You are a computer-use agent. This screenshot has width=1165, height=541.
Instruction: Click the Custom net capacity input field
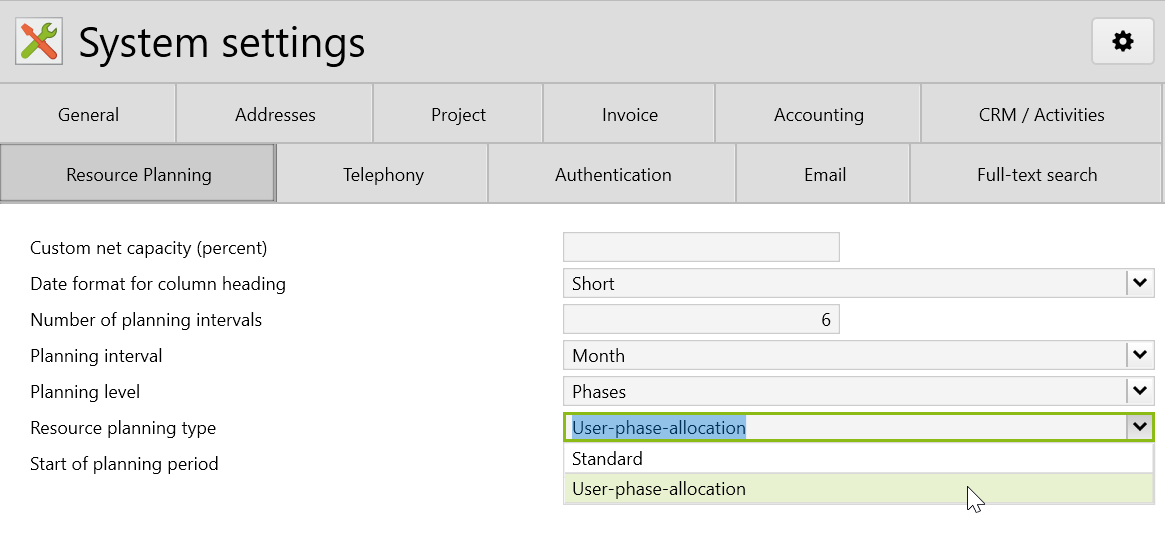tap(701, 248)
